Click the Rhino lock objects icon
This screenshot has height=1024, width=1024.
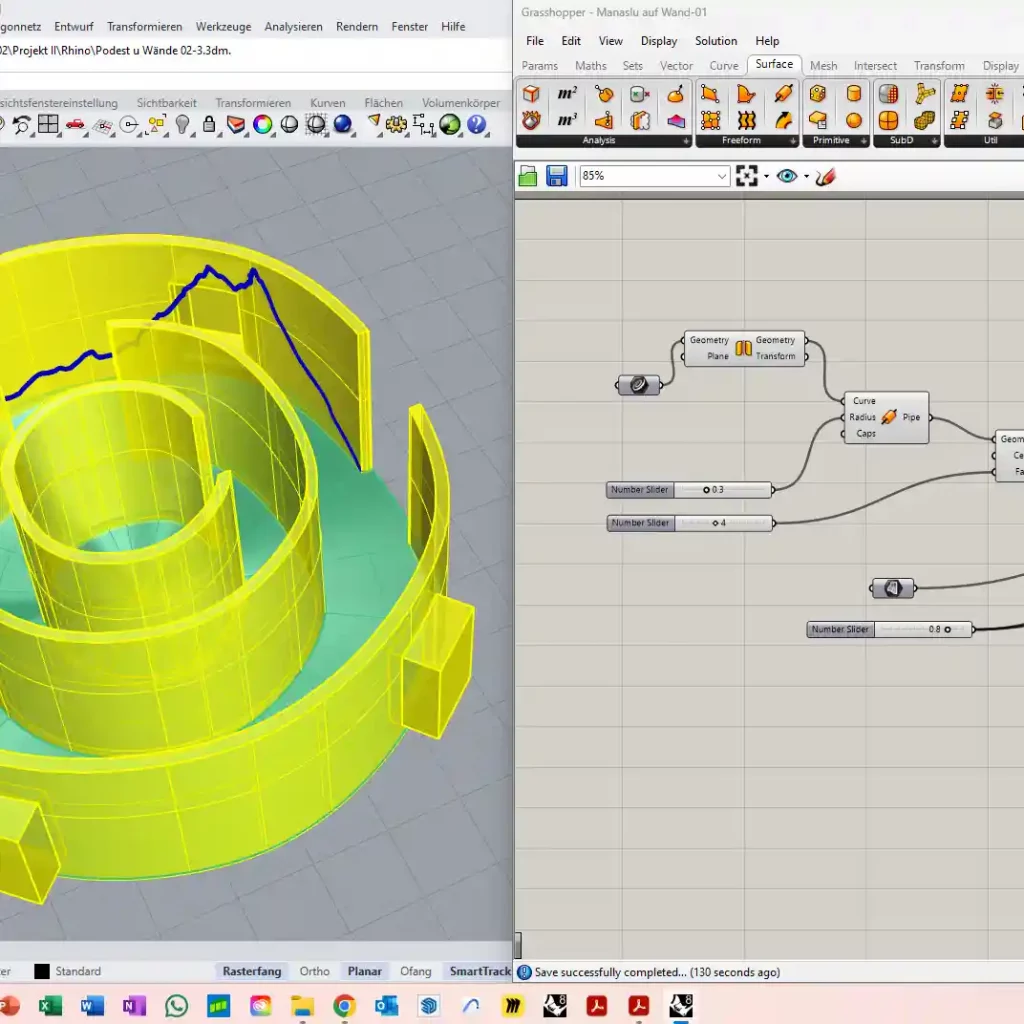209,125
